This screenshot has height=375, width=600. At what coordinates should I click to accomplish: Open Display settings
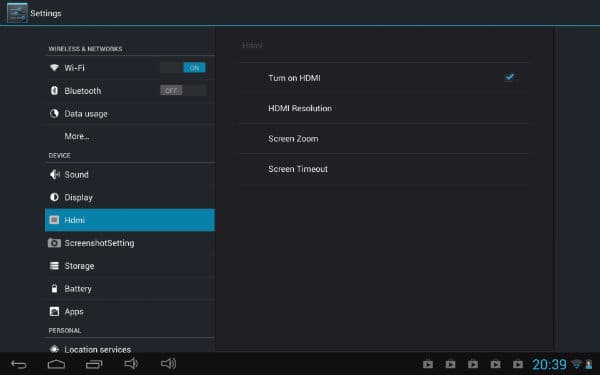click(x=130, y=197)
